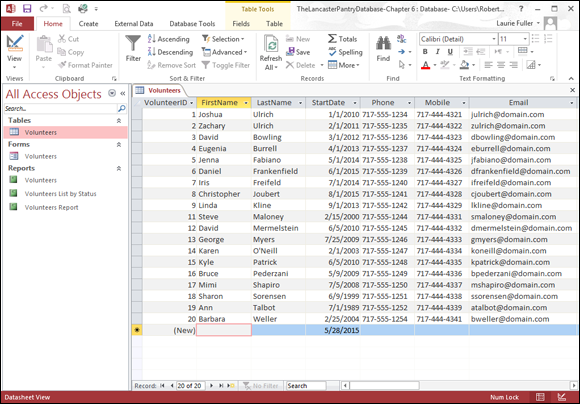Click the Refresh All icon
The width and height of the screenshot is (580, 404).
point(271,45)
